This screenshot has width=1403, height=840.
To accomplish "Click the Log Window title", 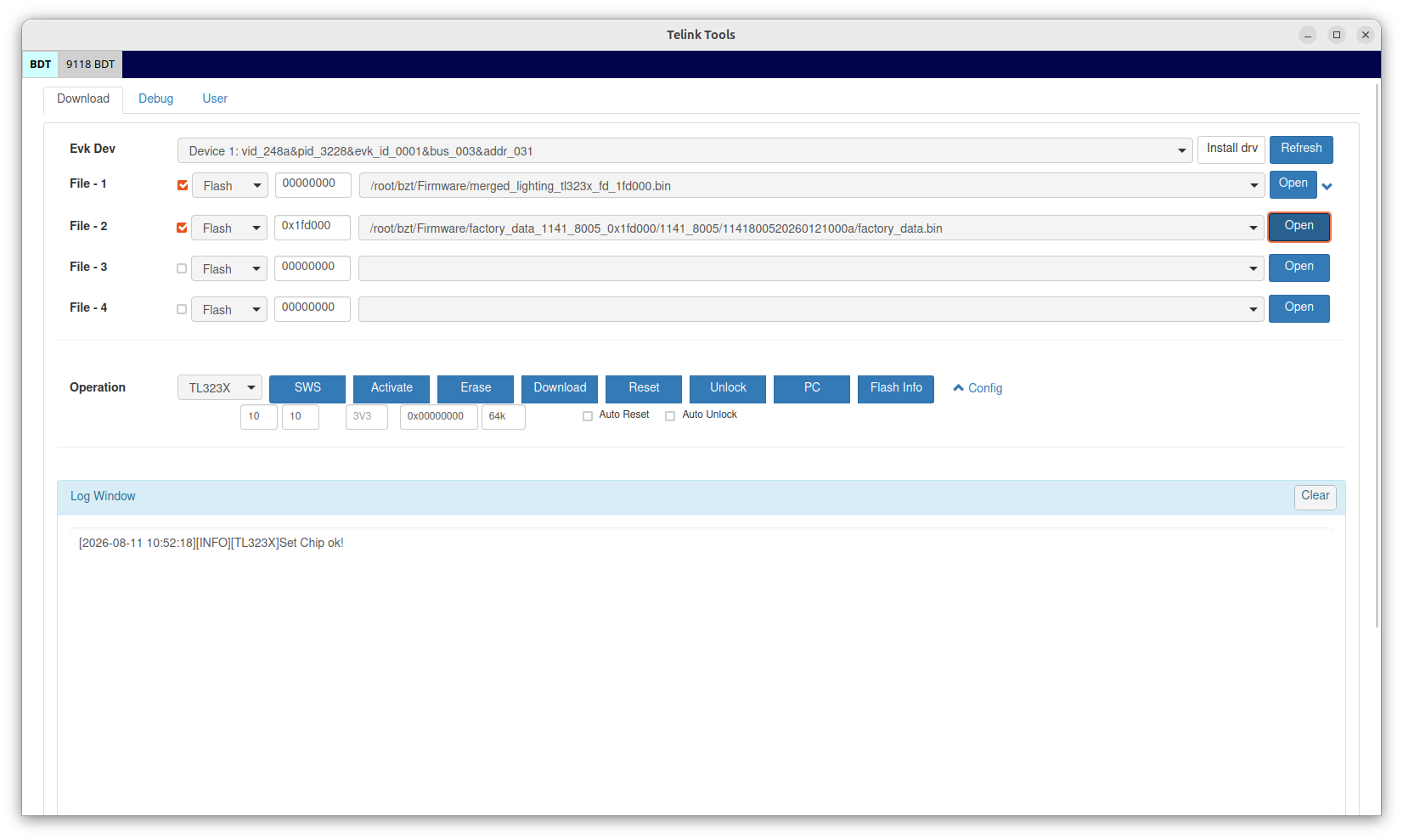I will [x=103, y=497].
